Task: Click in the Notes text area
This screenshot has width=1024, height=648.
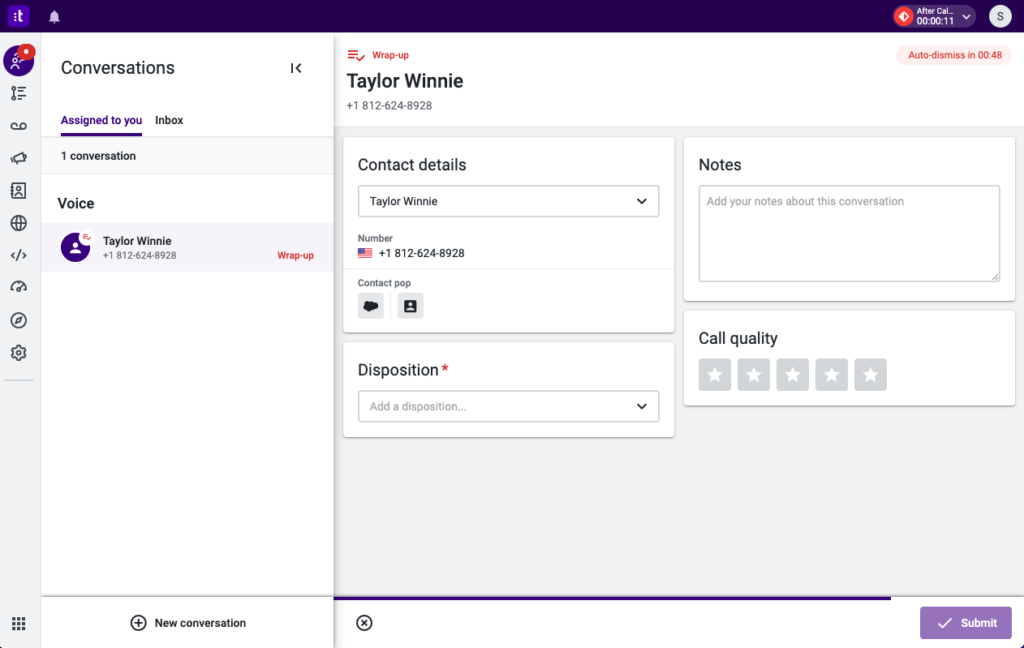Action: (x=849, y=233)
